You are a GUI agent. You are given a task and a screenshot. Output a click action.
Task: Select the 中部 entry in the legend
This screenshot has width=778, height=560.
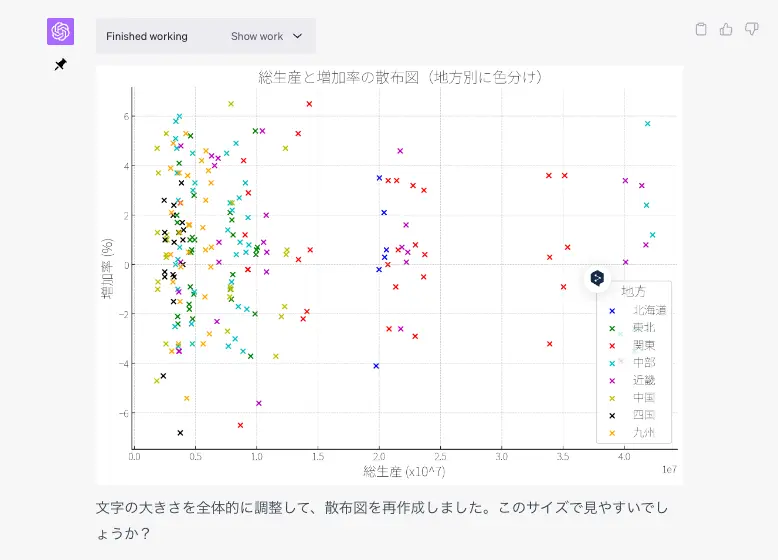643,363
